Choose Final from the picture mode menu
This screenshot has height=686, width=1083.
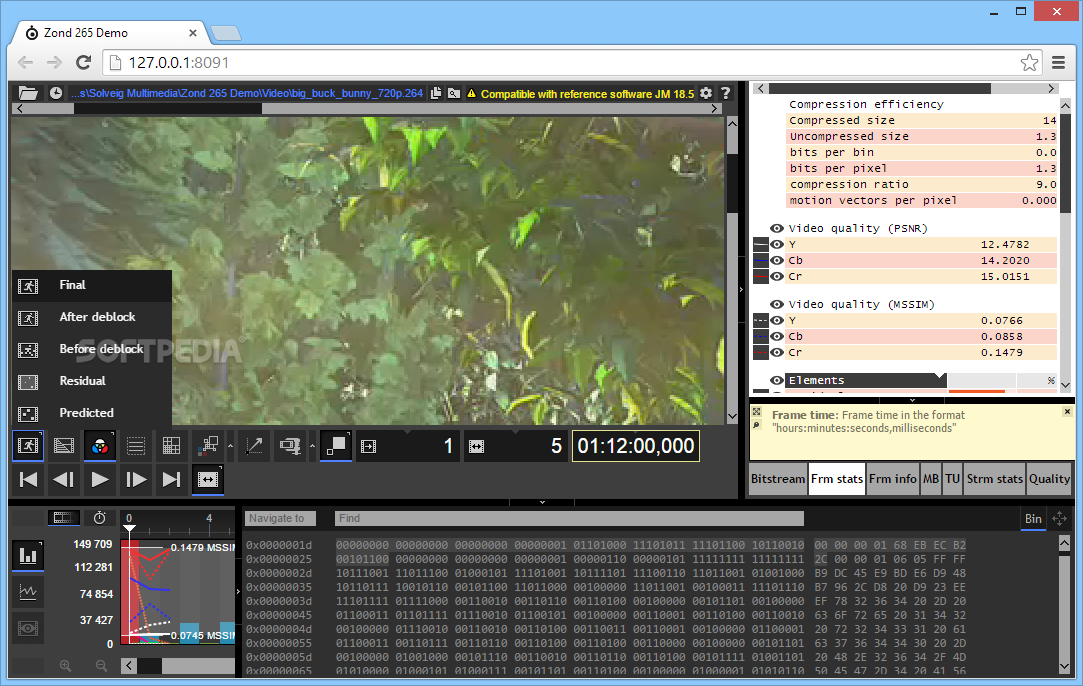coord(92,285)
